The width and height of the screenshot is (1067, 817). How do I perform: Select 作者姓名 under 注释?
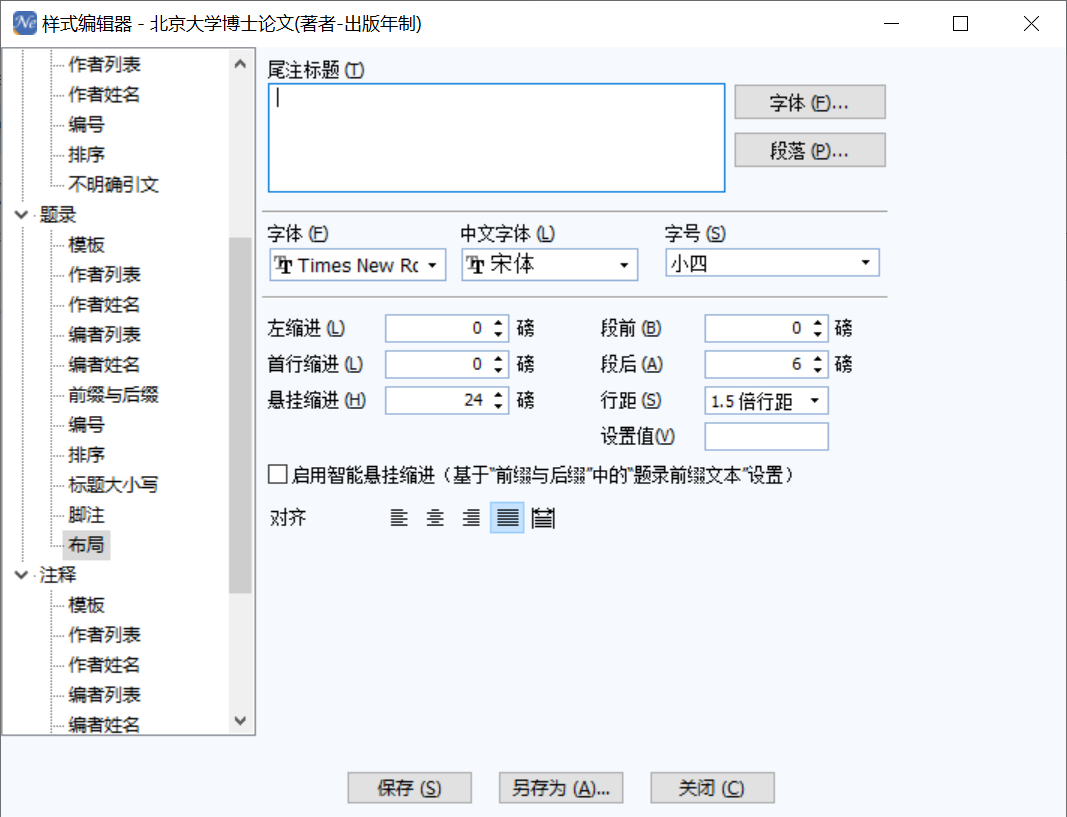[x=104, y=665]
